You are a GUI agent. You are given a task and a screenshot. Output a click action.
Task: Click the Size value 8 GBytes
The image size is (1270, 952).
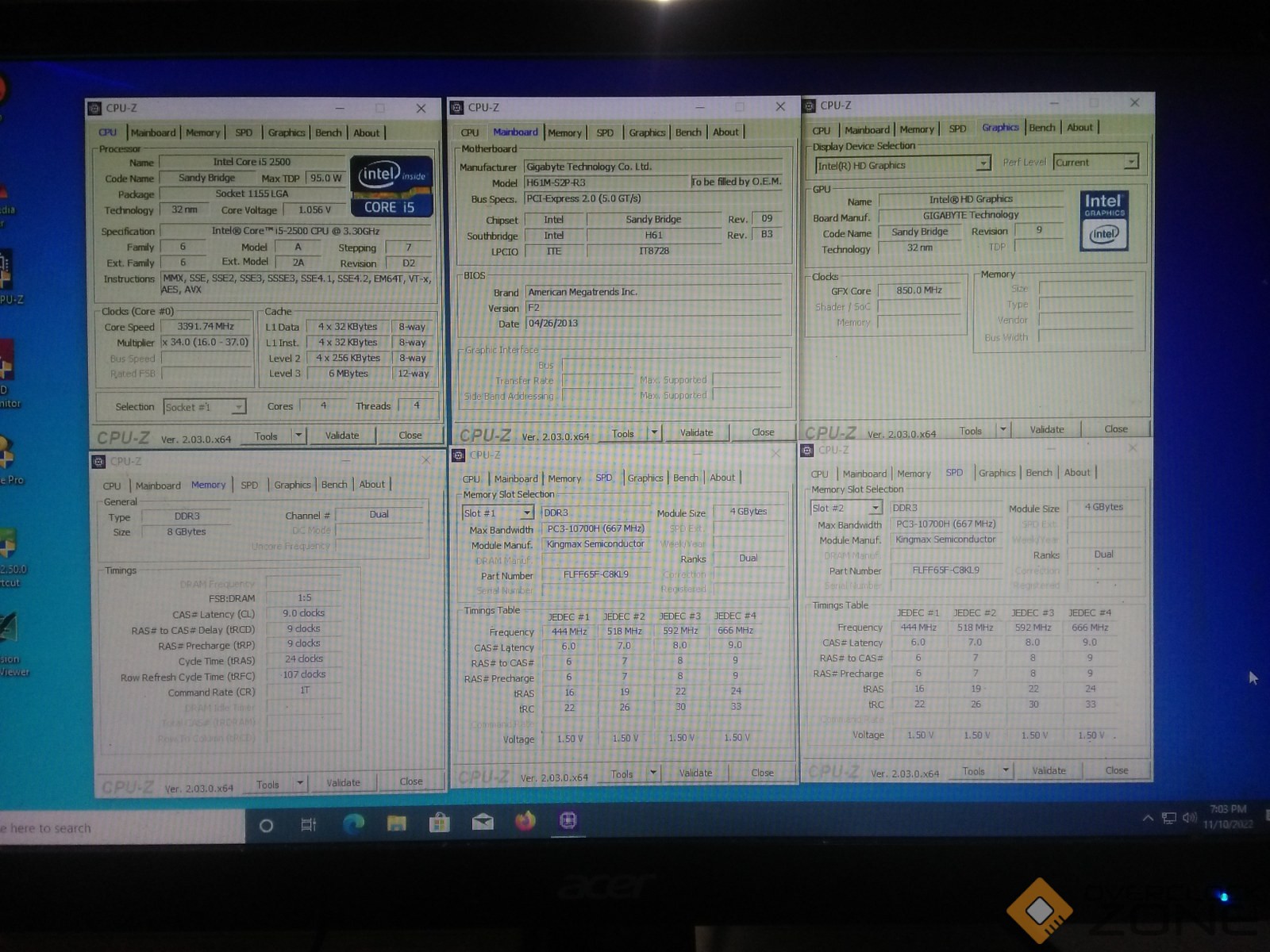tap(187, 532)
